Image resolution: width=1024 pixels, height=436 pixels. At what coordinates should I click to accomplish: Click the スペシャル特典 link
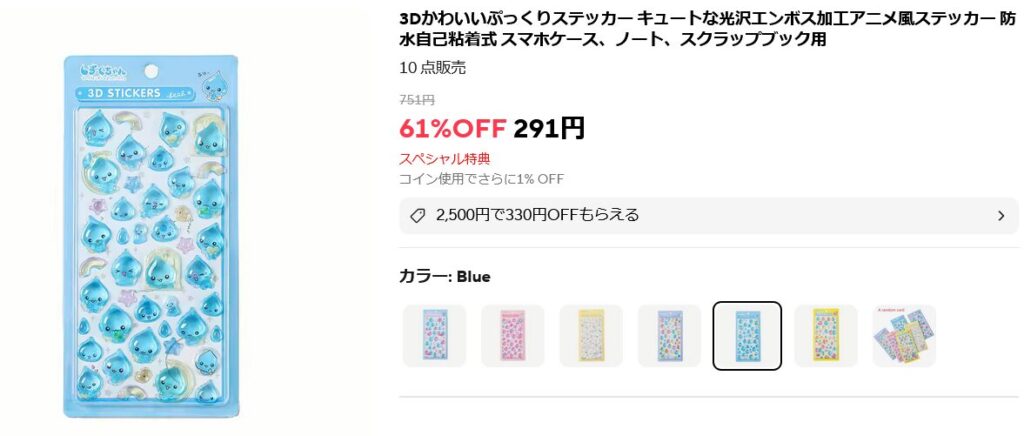tap(444, 159)
